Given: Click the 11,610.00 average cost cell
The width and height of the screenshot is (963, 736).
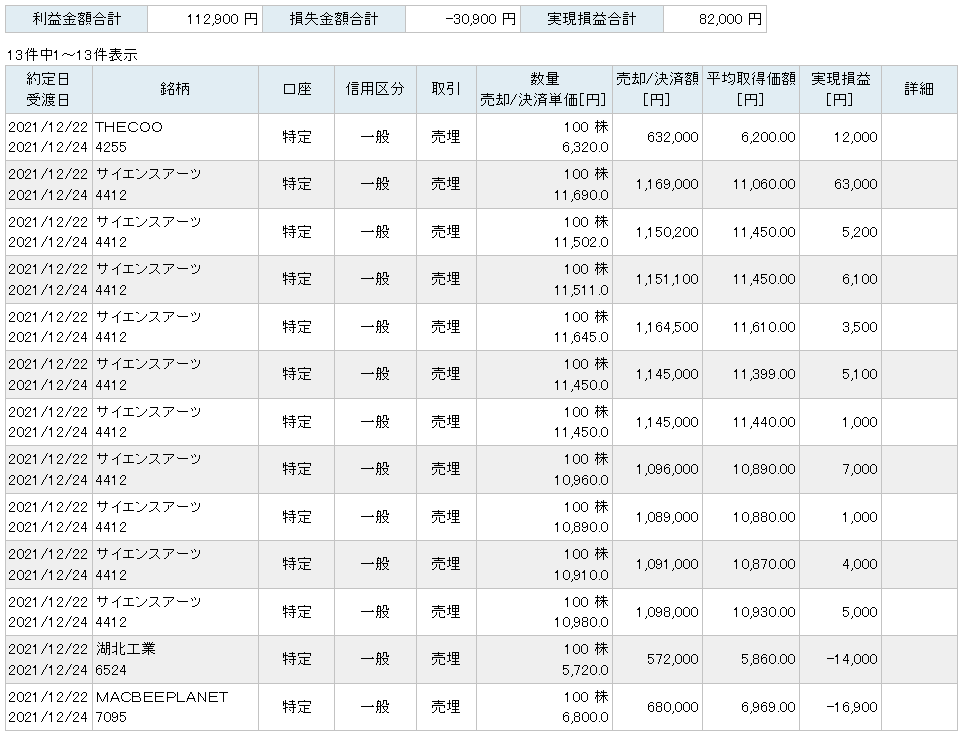Looking at the screenshot, I should (x=751, y=327).
